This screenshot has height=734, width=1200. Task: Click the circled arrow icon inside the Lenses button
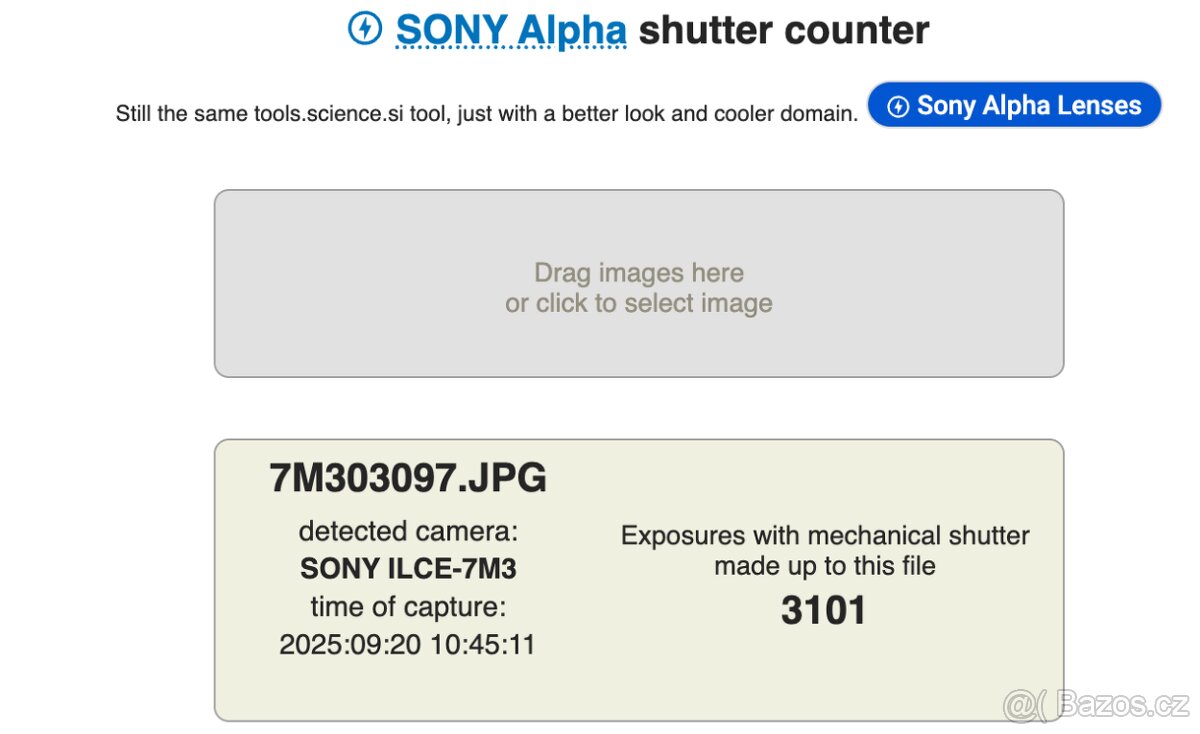pyautogui.click(x=899, y=105)
